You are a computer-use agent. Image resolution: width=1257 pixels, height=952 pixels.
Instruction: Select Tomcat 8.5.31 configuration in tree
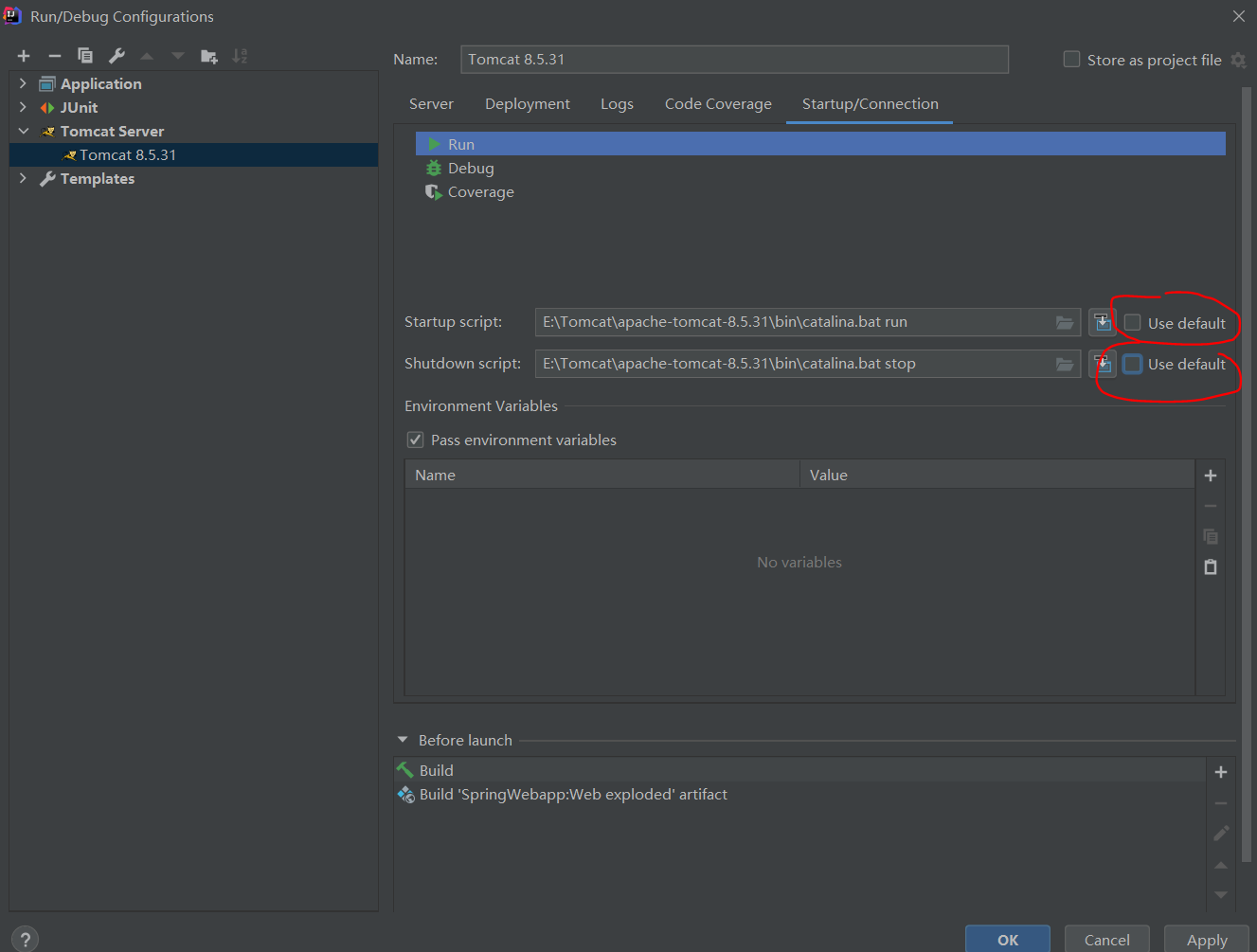193,154
